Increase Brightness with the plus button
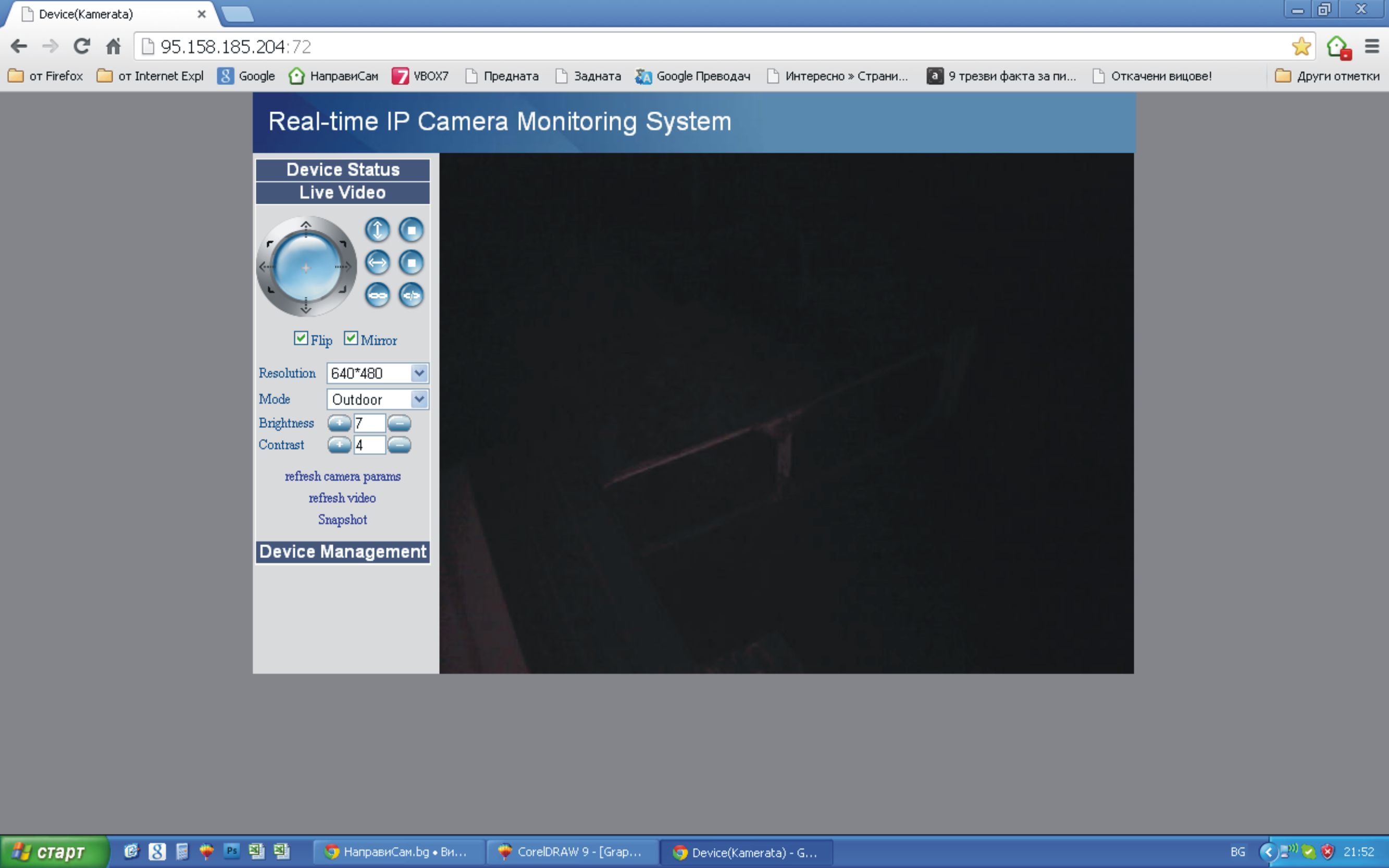 click(339, 424)
